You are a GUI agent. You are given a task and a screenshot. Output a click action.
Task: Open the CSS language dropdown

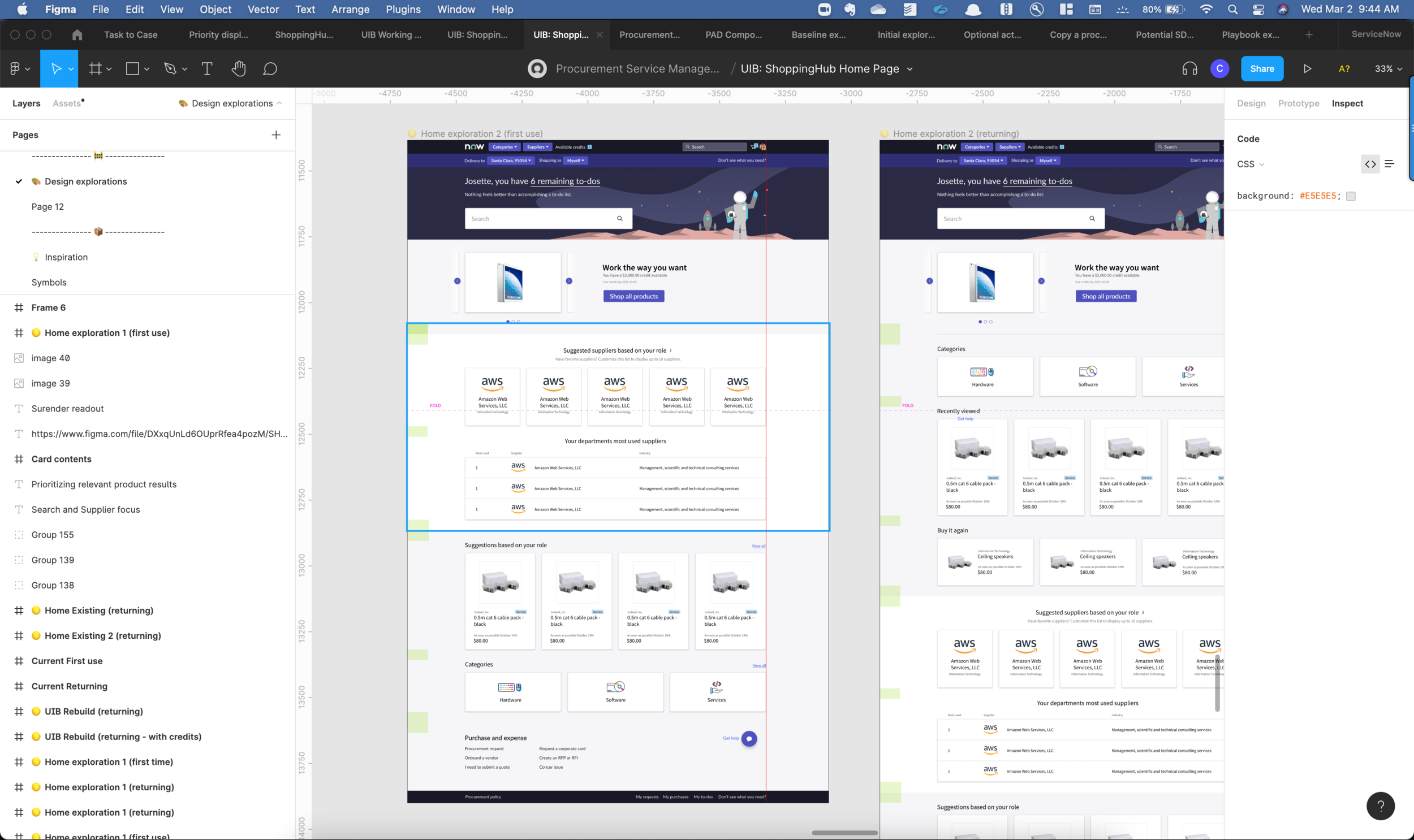point(1251,164)
